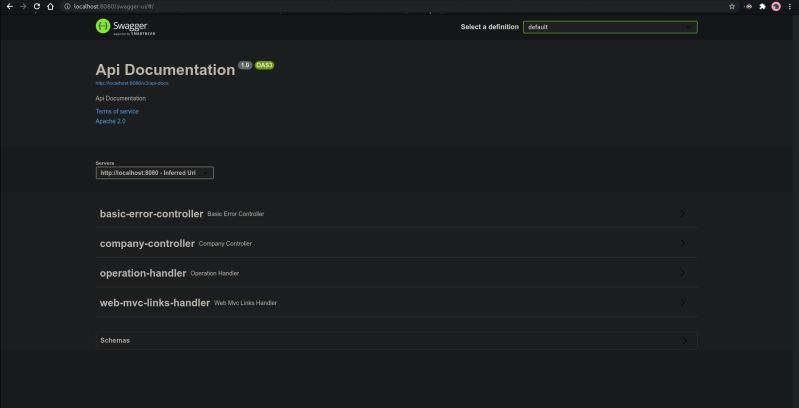This screenshot has width=799, height=408.
Task: Click the 'Web Mvc Links Handler' description
Action: [245, 303]
